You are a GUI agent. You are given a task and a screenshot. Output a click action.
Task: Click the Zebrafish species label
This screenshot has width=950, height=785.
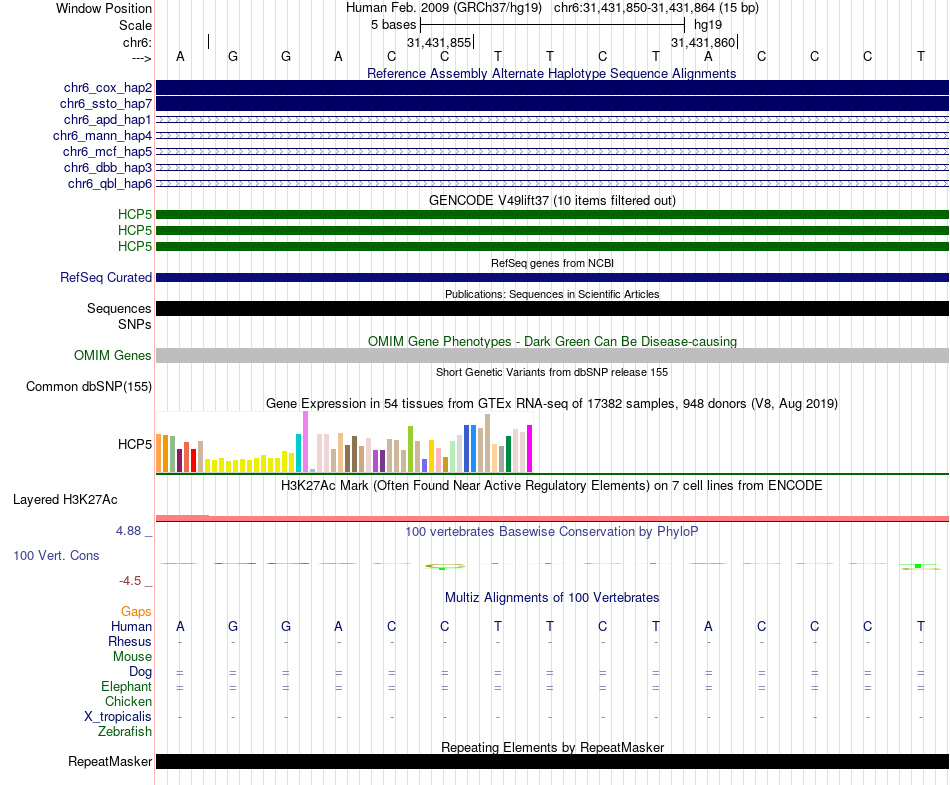click(x=125, y=731)
